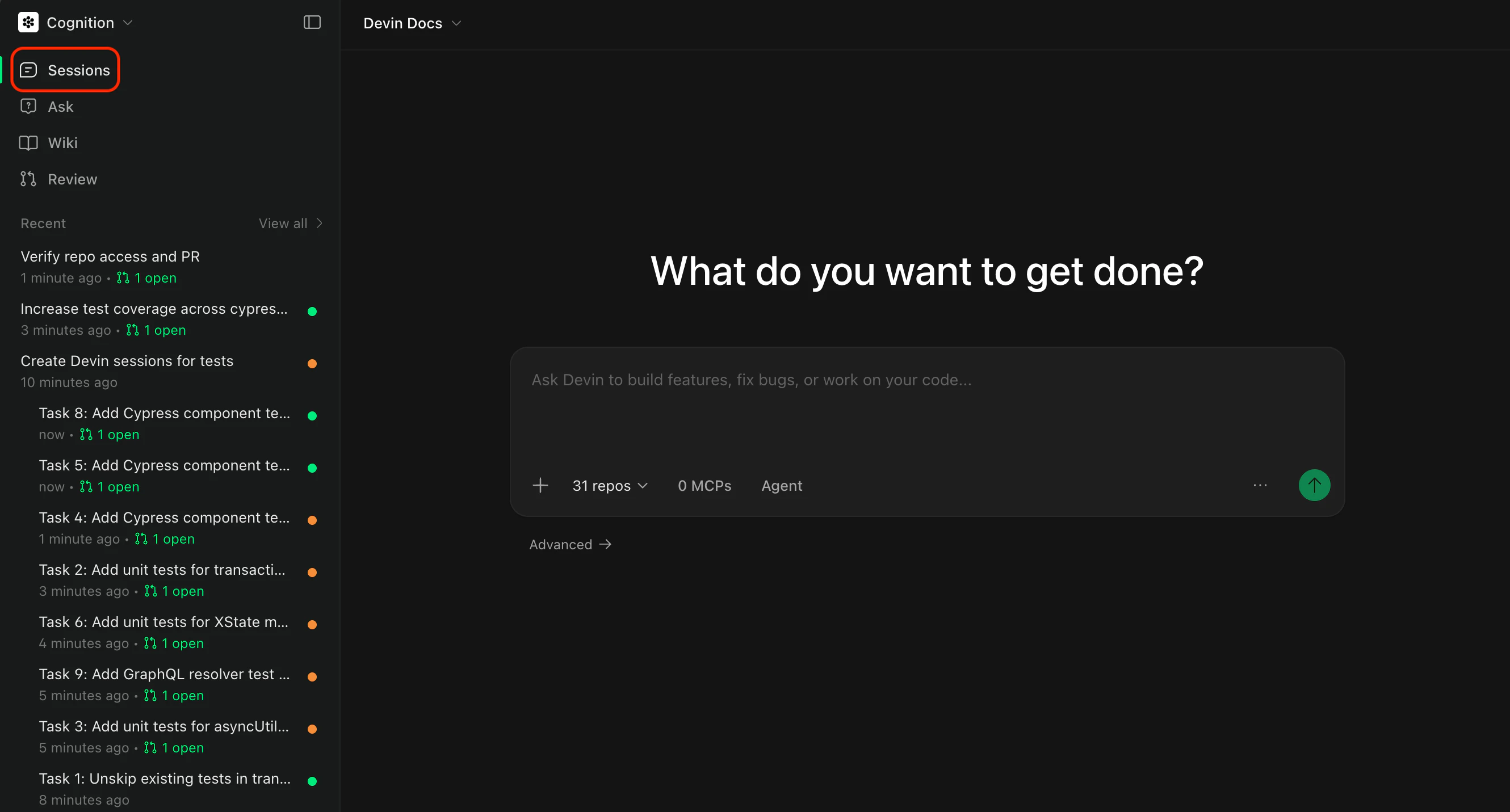The height and width of the screenshot is (812, 1510).
Task: Click the 0 MCPs button
Action: point(704,486)
